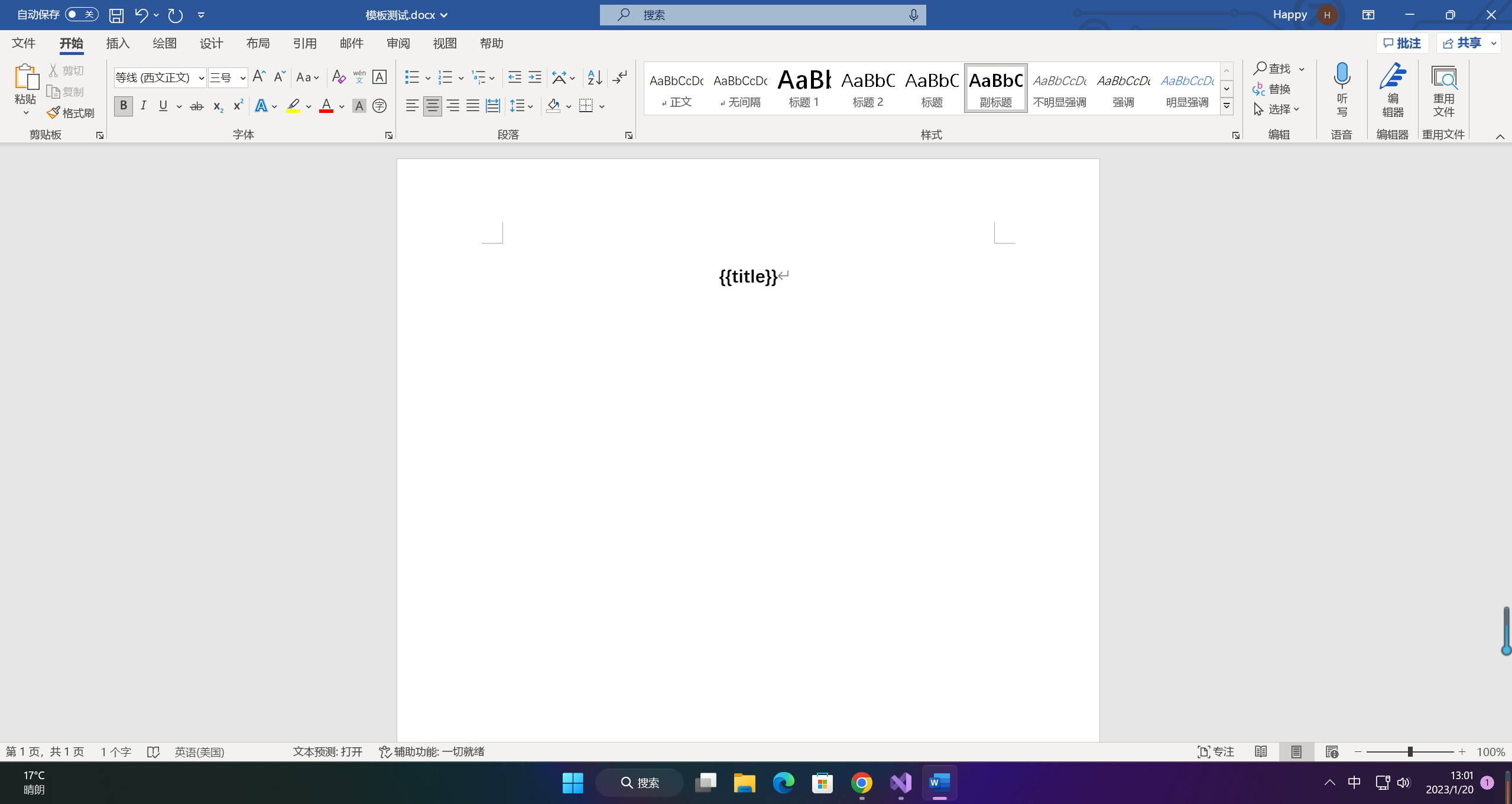Switch to Print Layout view
Screen dimensions: 1512x804
click(x=1296, y=751)
